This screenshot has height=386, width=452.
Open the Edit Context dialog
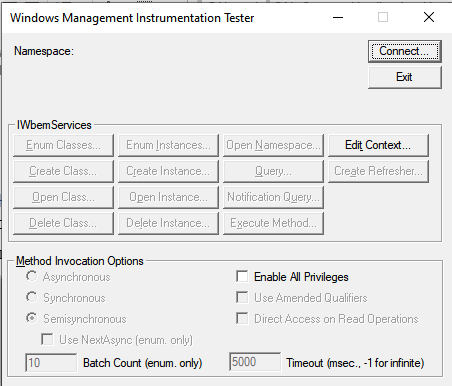pos(378,145)
